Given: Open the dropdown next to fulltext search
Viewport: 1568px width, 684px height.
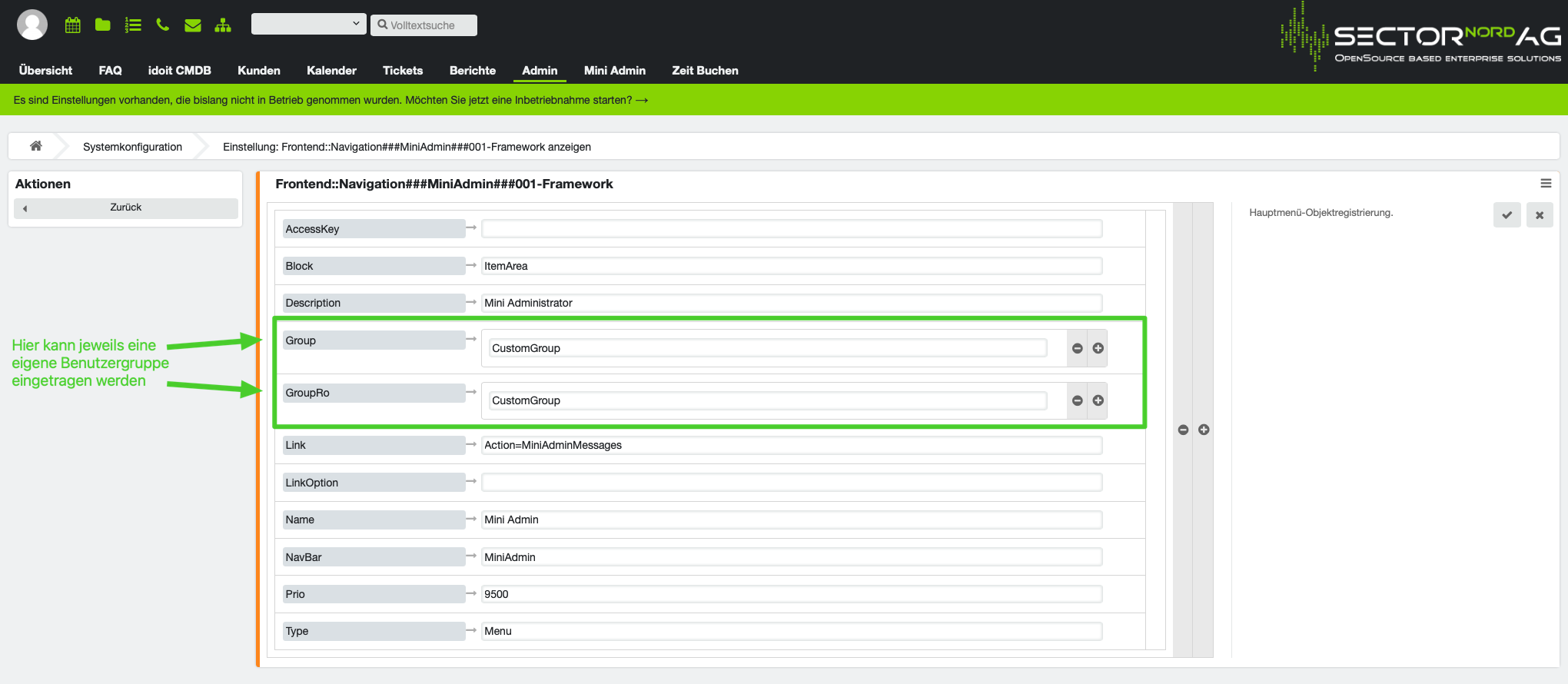Looking at the screenshot, I should (x=309, y=24).
